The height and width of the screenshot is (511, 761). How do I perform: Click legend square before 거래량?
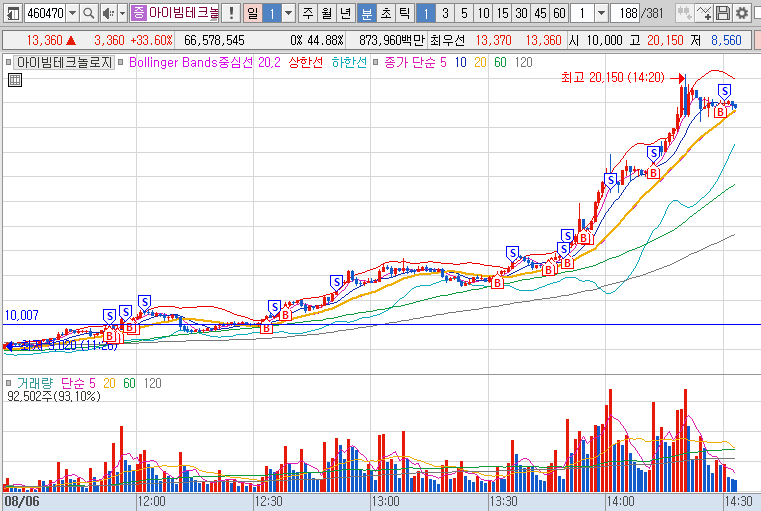tap(8, 383)
